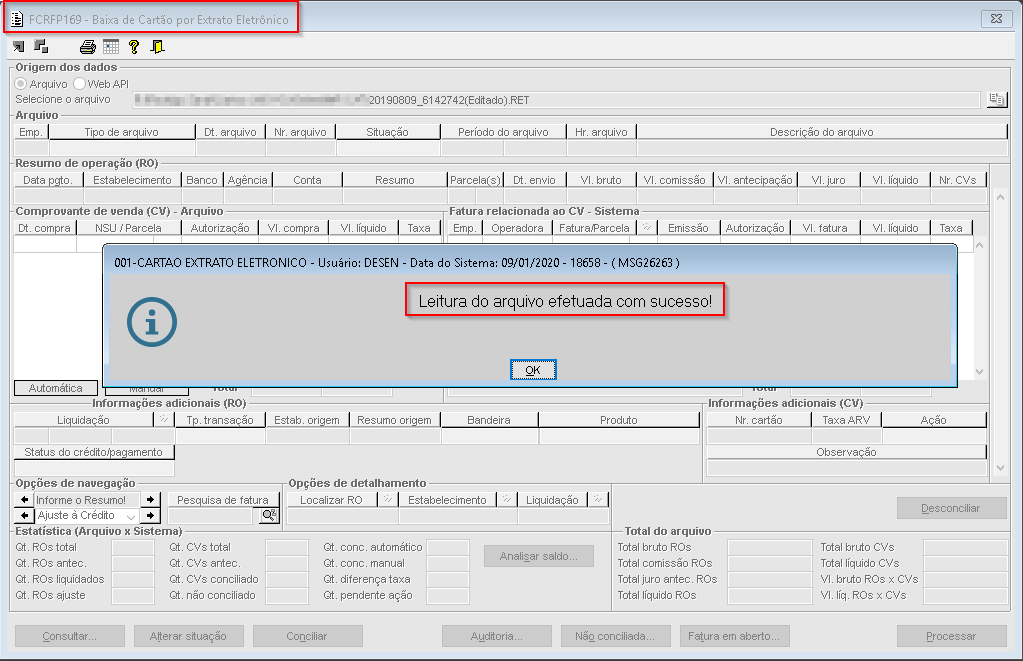The image size is (1023, 661).
Task: Click right arrow beside Informe o Resumo!
Action: [x=151, y=500]
